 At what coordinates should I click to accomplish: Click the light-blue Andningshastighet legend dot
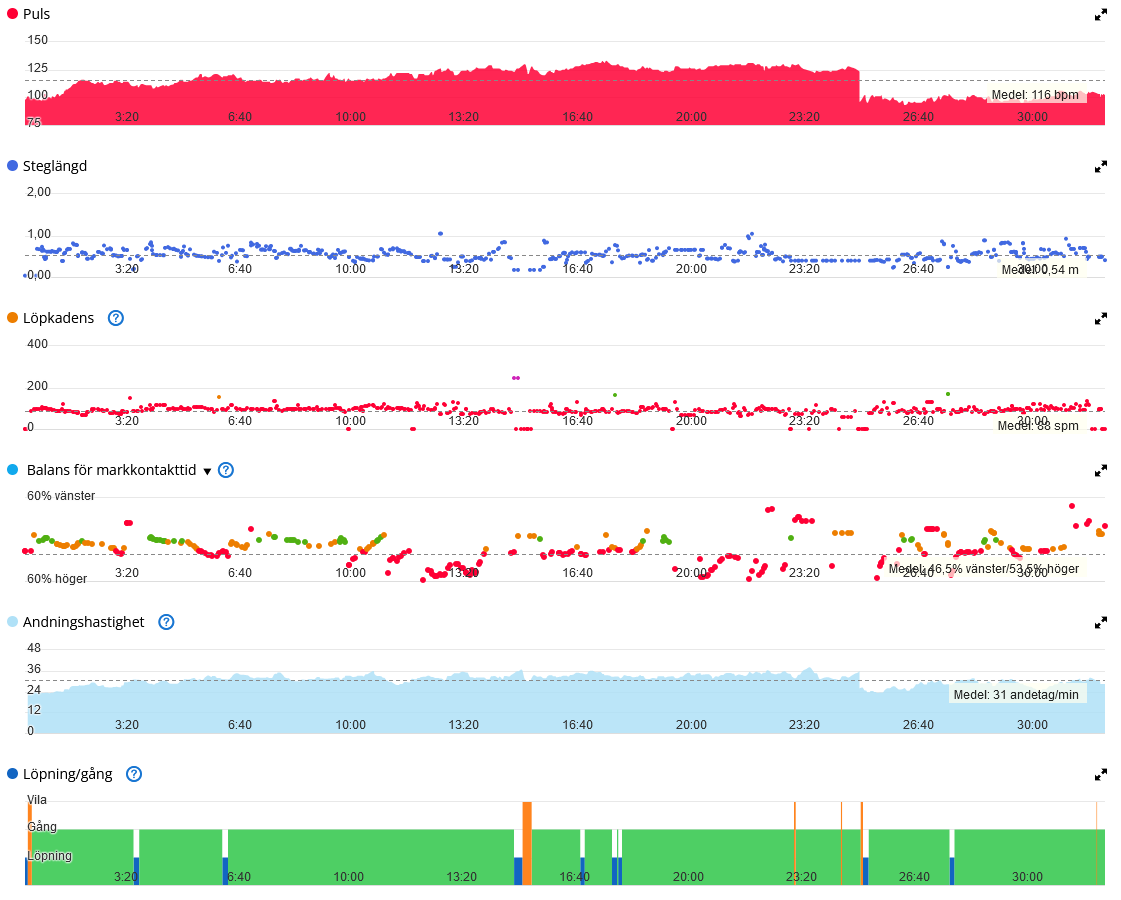click(x=12, y=622)
